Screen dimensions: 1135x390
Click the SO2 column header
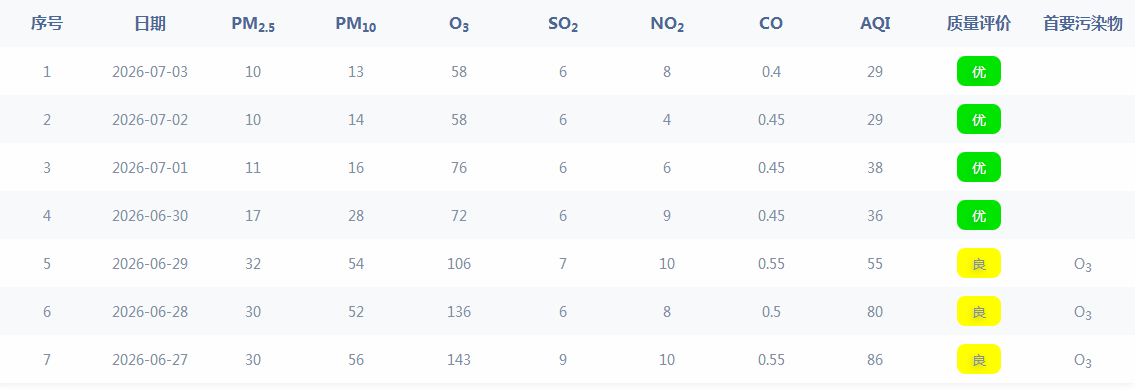pos(562,25)
